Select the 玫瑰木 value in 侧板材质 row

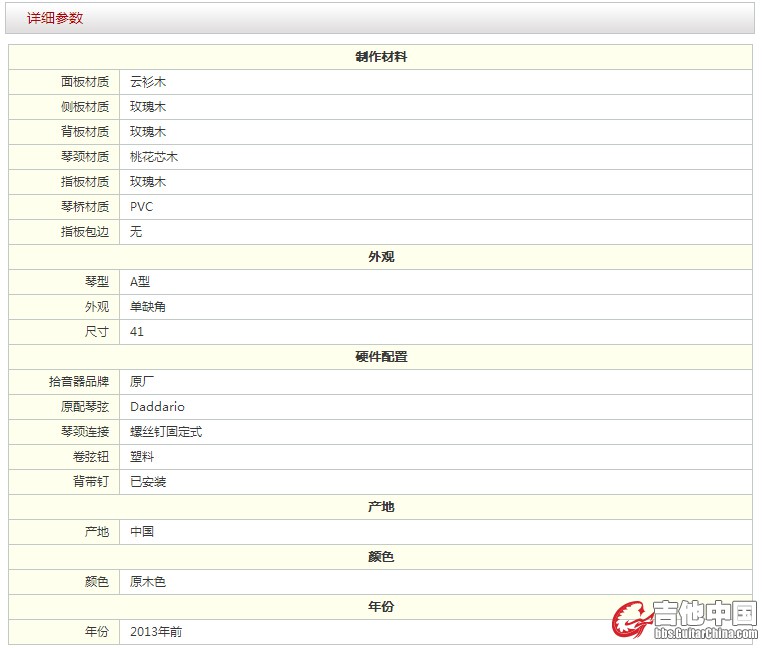tap(148, 107)
